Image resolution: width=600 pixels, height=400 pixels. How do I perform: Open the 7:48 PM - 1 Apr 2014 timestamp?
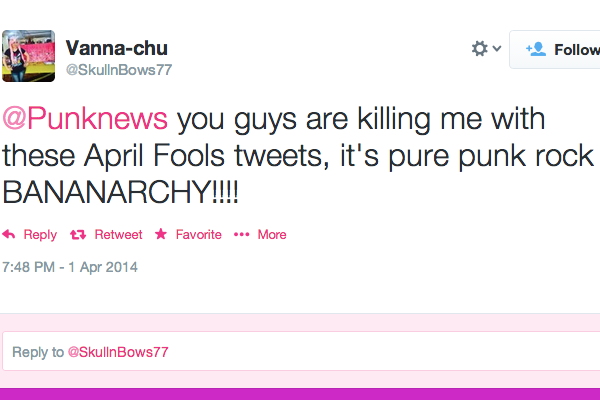tap(70, 267)
